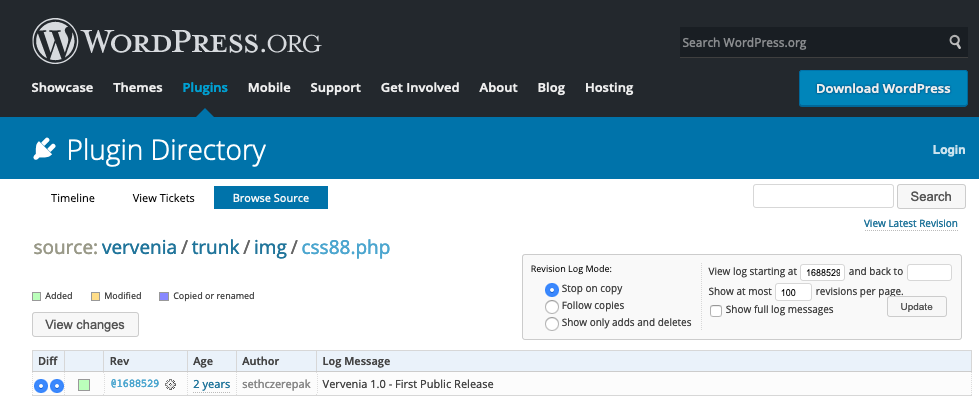
Task: Click the purple Copied or renamed swatch
Action: coord(164,296)
